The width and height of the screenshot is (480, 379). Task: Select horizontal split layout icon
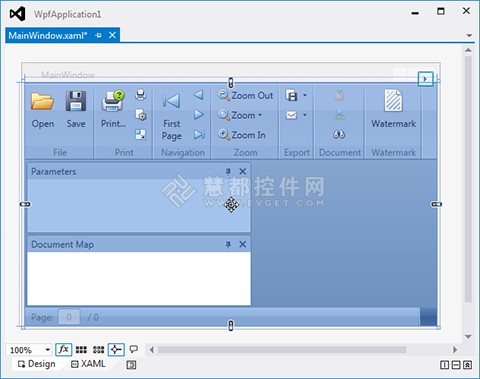click(456, 365)
